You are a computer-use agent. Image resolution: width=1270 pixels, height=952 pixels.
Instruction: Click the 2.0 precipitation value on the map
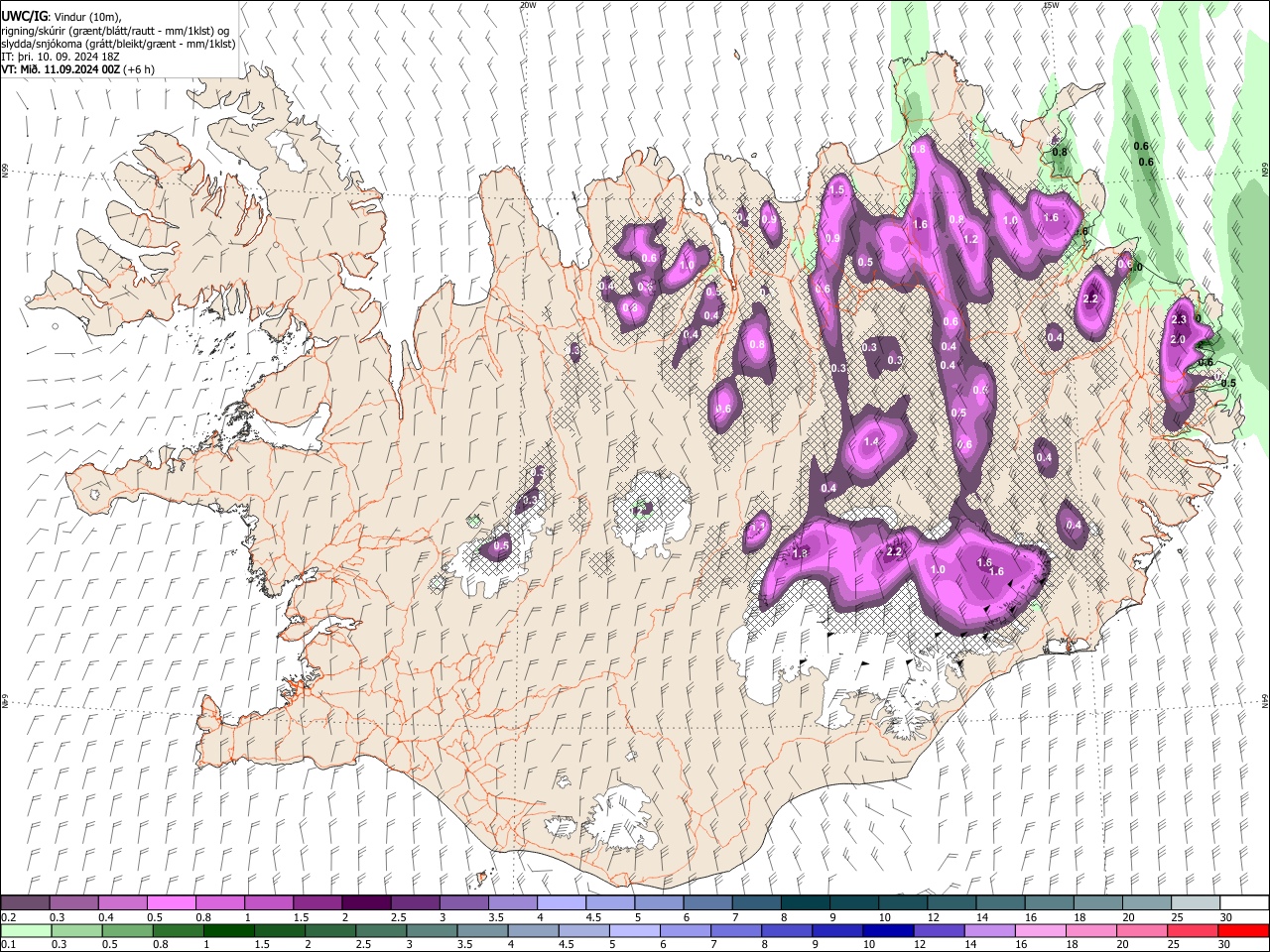tap(1179, 339)
